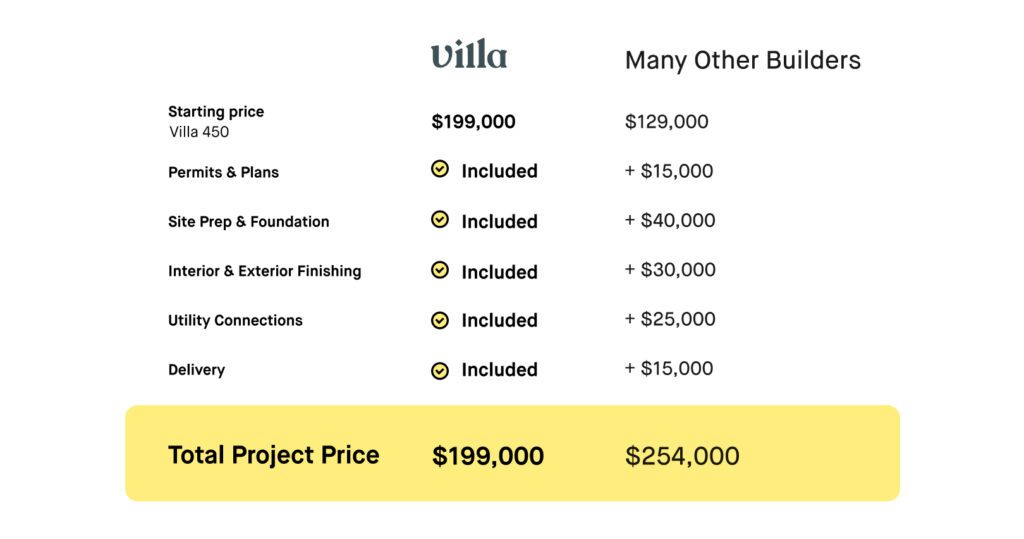Image resolution: width=1024 pixels, height=539 pixels.
Task: Click the Site Prep & Foundation checkmark icon
Action: click(440, 220)
